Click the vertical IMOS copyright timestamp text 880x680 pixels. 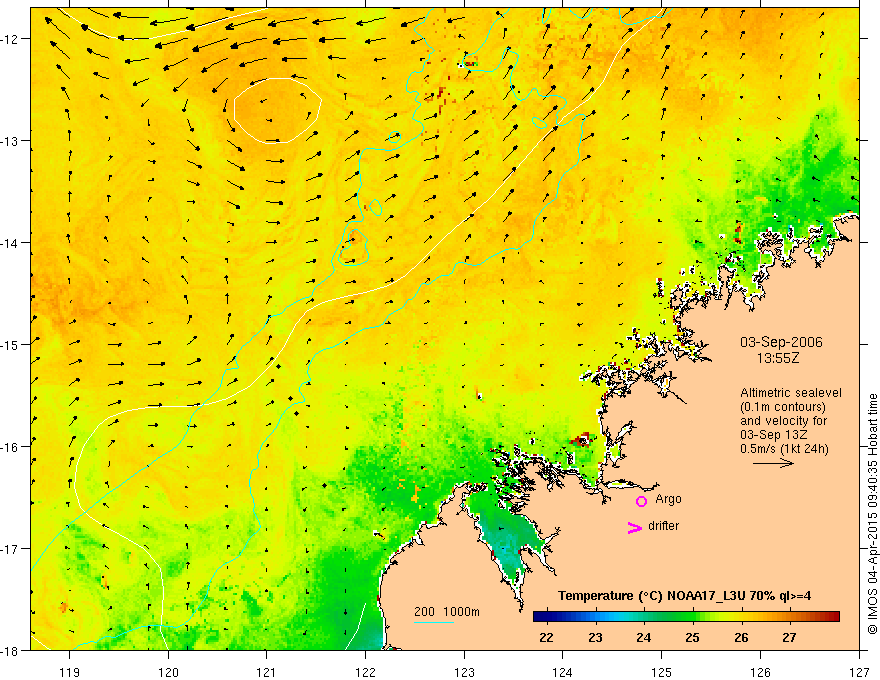pos(872,514)
